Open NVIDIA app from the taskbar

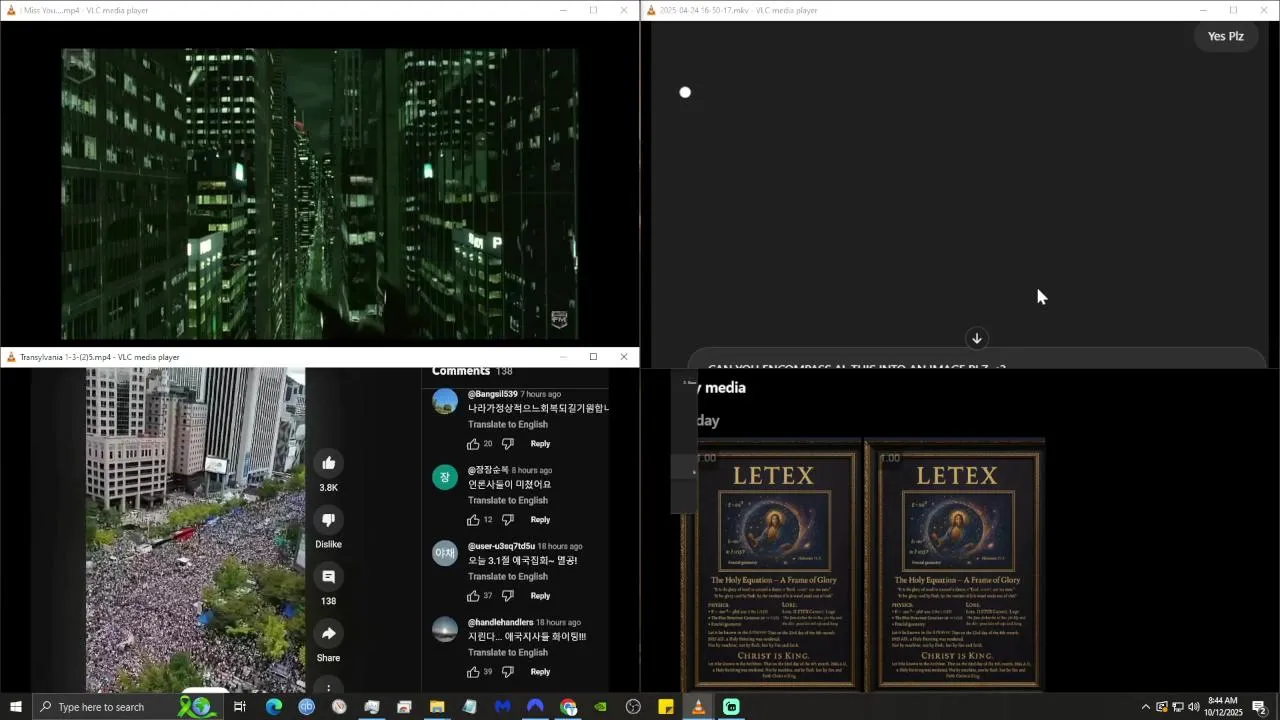[600, 707]
